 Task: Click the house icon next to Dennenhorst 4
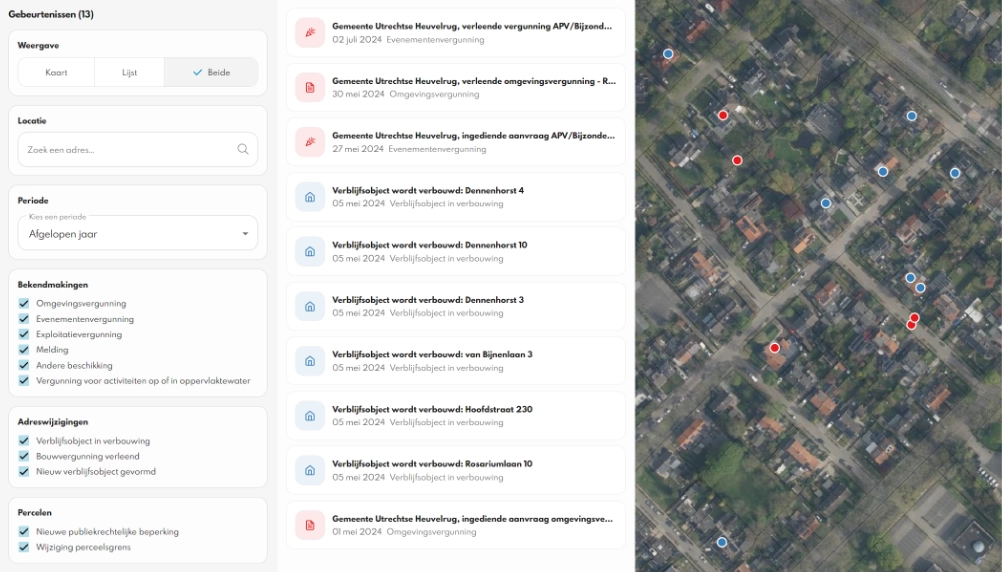pyautogui.click(x=310, y=197)
